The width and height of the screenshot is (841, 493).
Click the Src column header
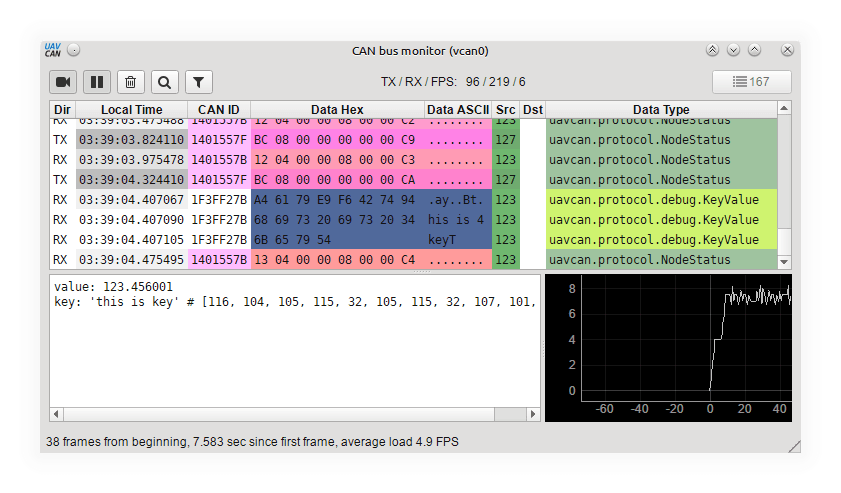(x=505, y=109)
